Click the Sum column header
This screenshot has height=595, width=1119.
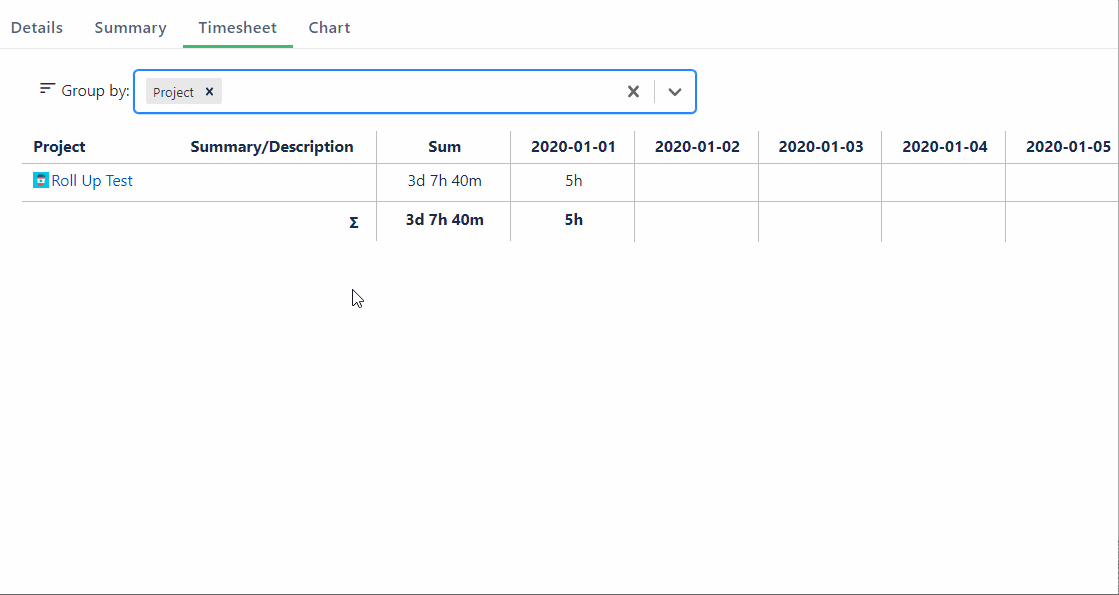[x=443, y=146]
